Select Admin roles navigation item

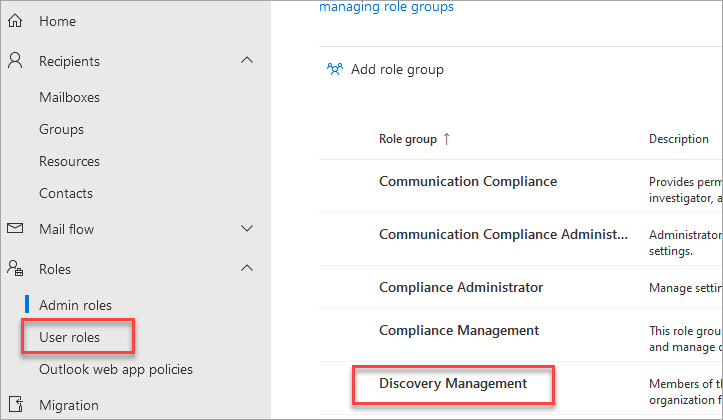pyautogui.click(x=75, y=305)
